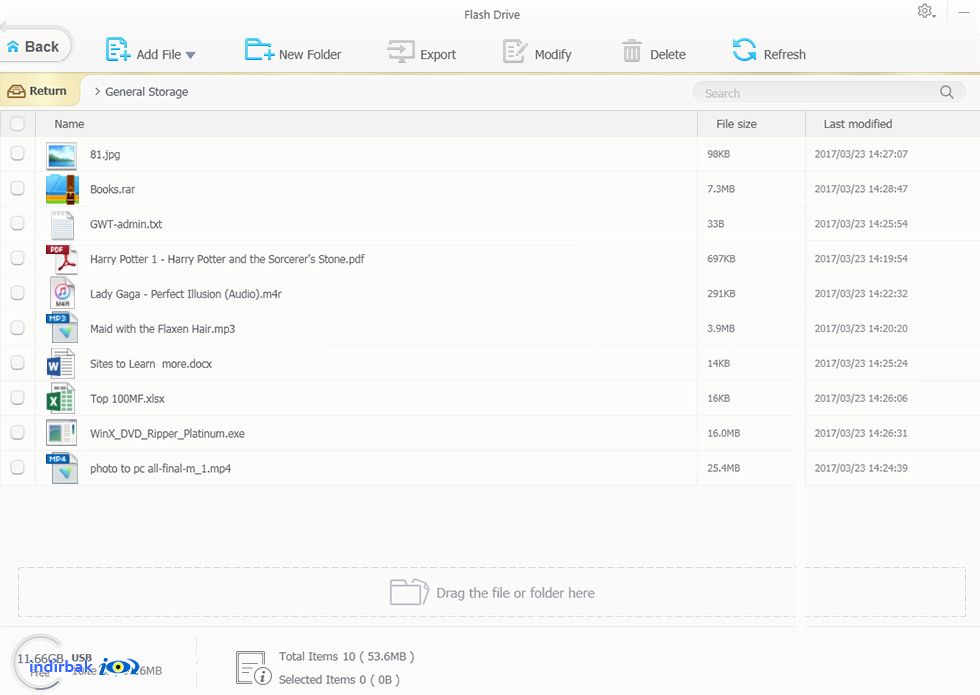This screenshot has width=980, height=695.
Task: Open the settings gear menu
Action: tap(926, 11)
